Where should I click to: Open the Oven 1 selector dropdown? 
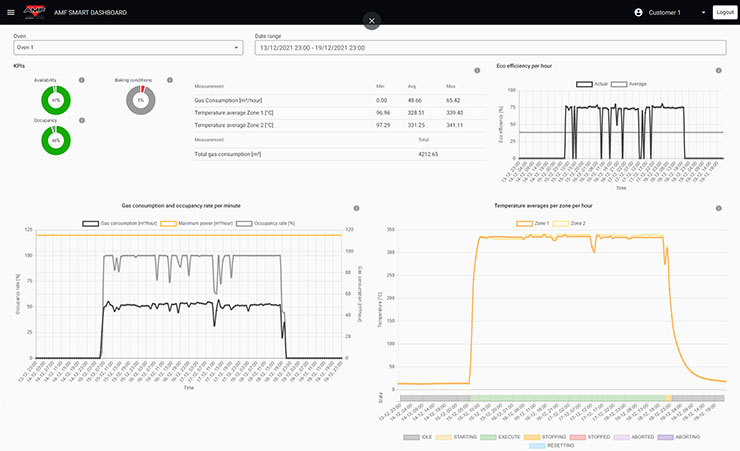pyautogui.click(x=128, y=47)
